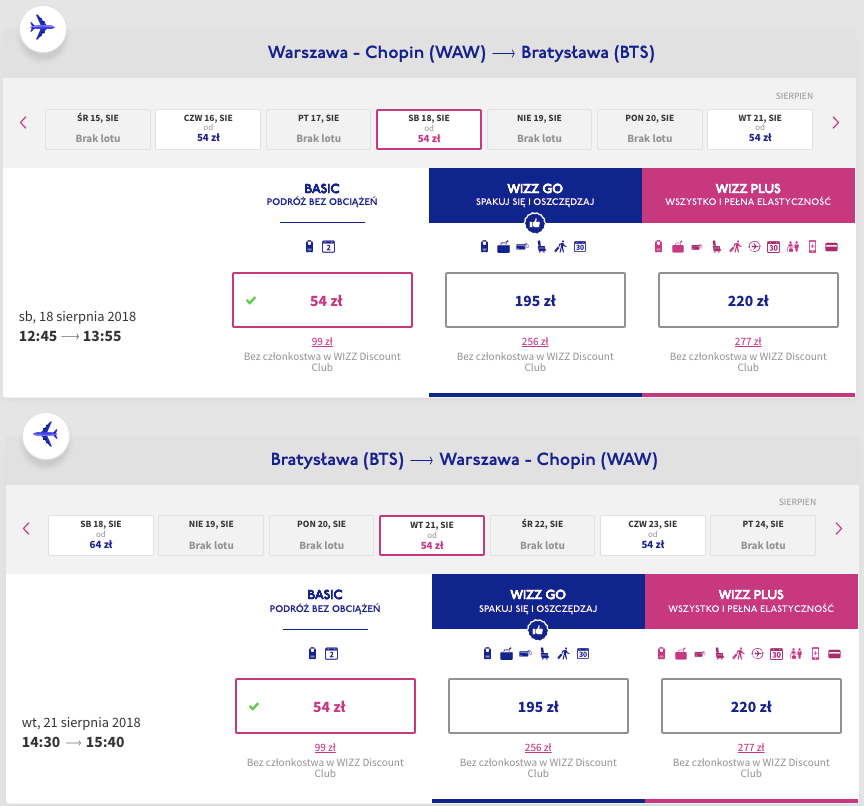Click the return BASIC calendar '2' icon
This screenshot has height=806, width=864.
(x=331, y=653)
